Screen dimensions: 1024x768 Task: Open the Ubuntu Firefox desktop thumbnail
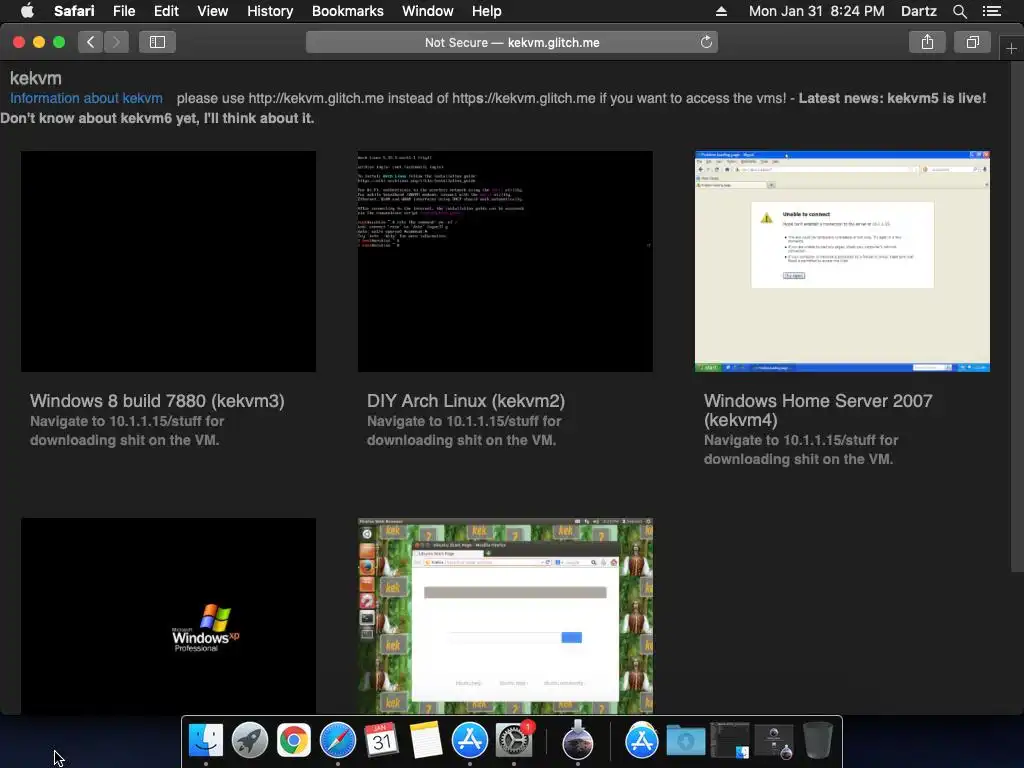[x=505, y=616]
